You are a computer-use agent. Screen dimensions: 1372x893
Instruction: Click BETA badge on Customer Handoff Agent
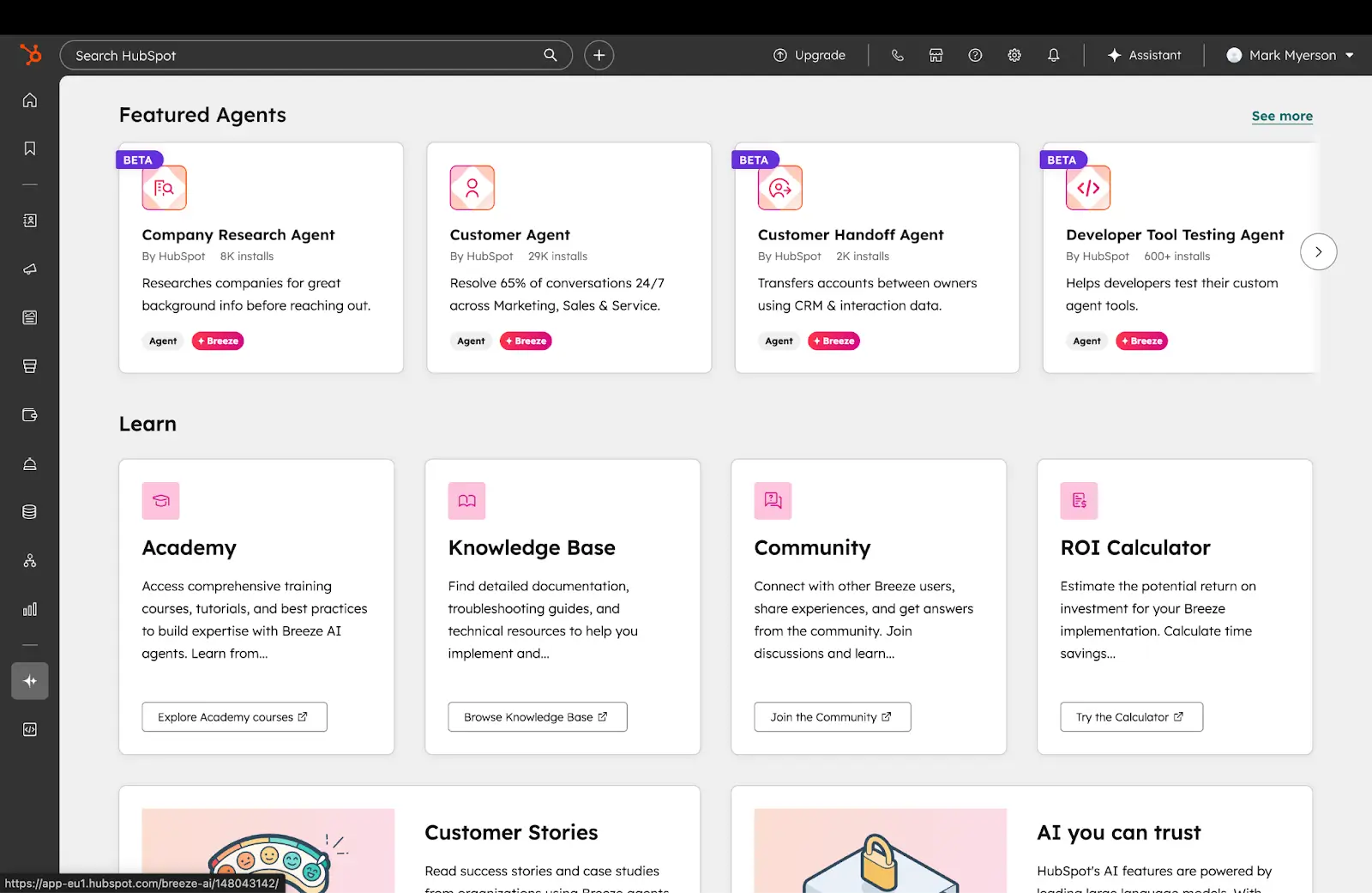coord(755,160)
